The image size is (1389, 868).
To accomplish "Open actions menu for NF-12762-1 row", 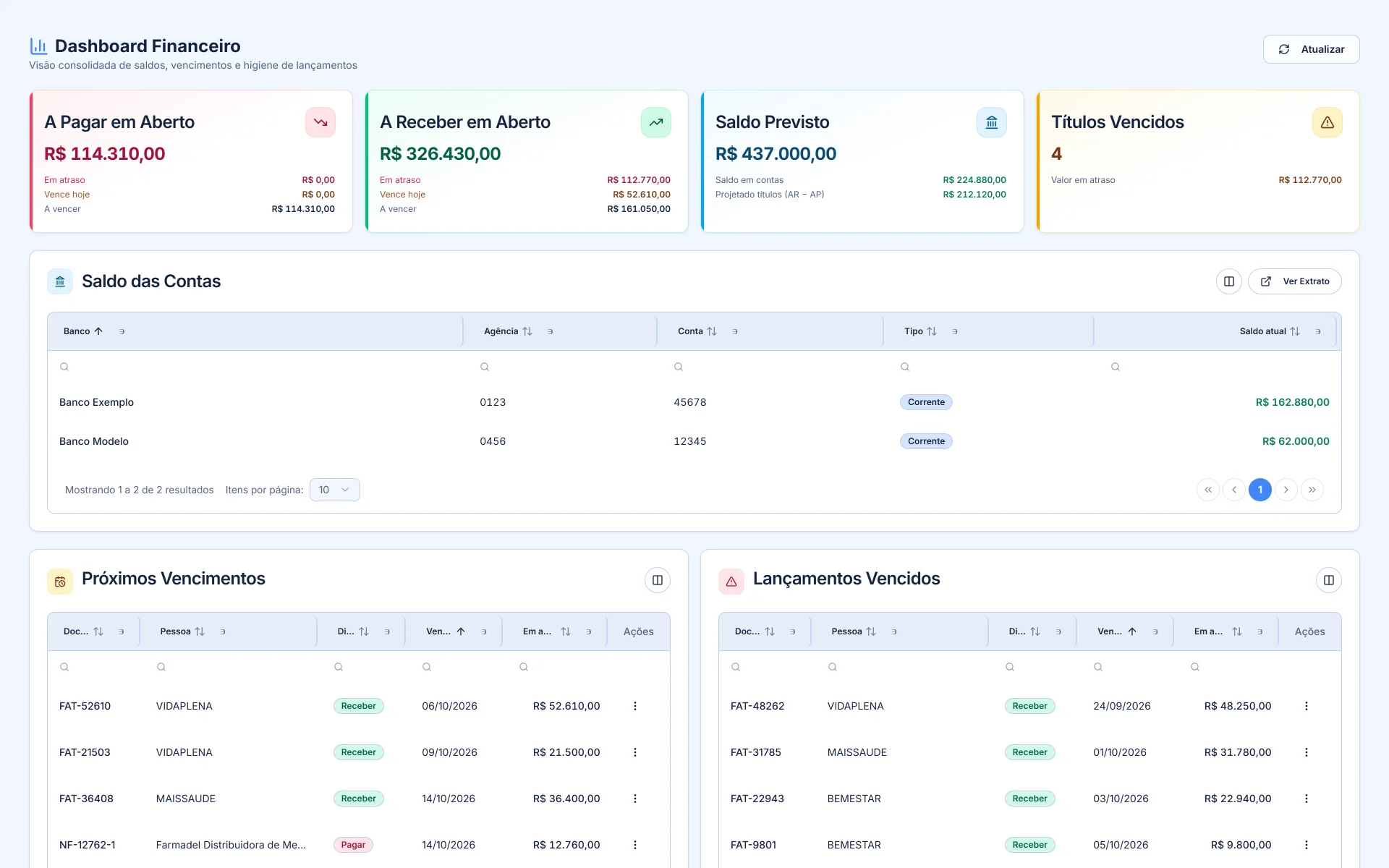I will pos(635,845).
